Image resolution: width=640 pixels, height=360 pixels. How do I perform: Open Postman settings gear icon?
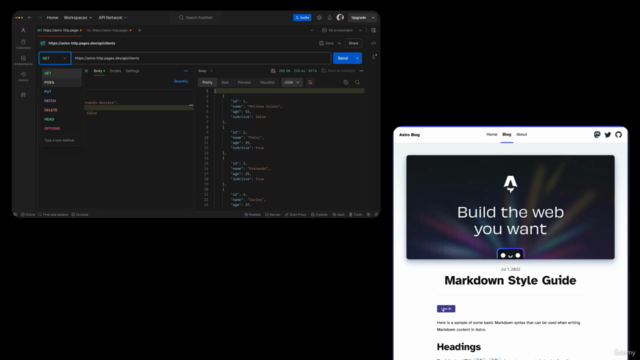319,18
